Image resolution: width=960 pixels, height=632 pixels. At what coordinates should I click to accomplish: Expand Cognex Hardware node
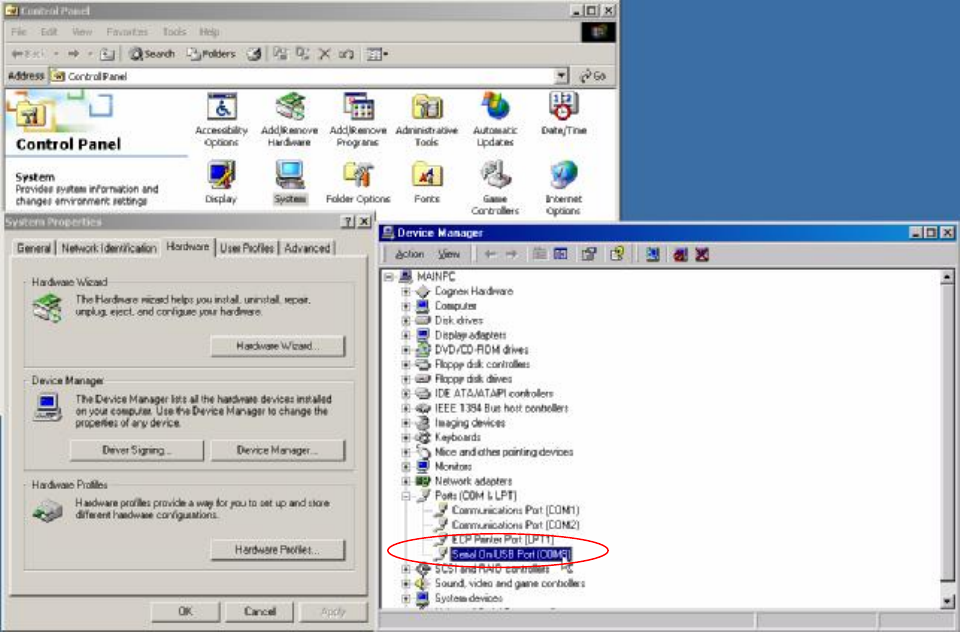point(406,292)
